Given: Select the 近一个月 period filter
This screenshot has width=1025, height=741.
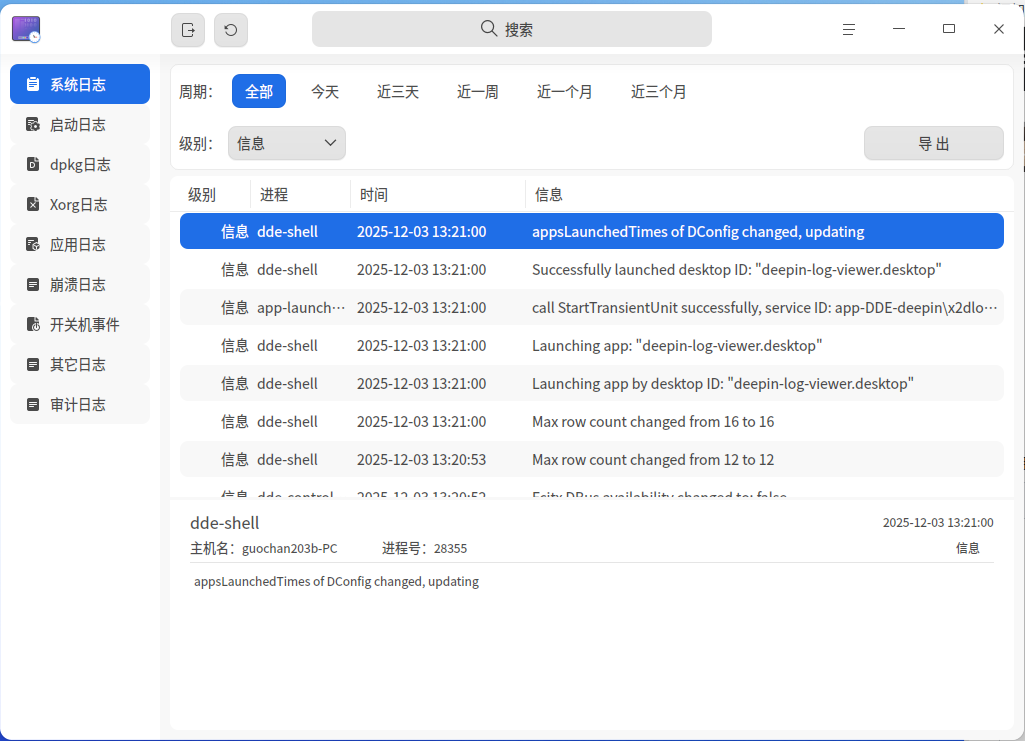Looking at the screenshot, I should coord(564,91).
